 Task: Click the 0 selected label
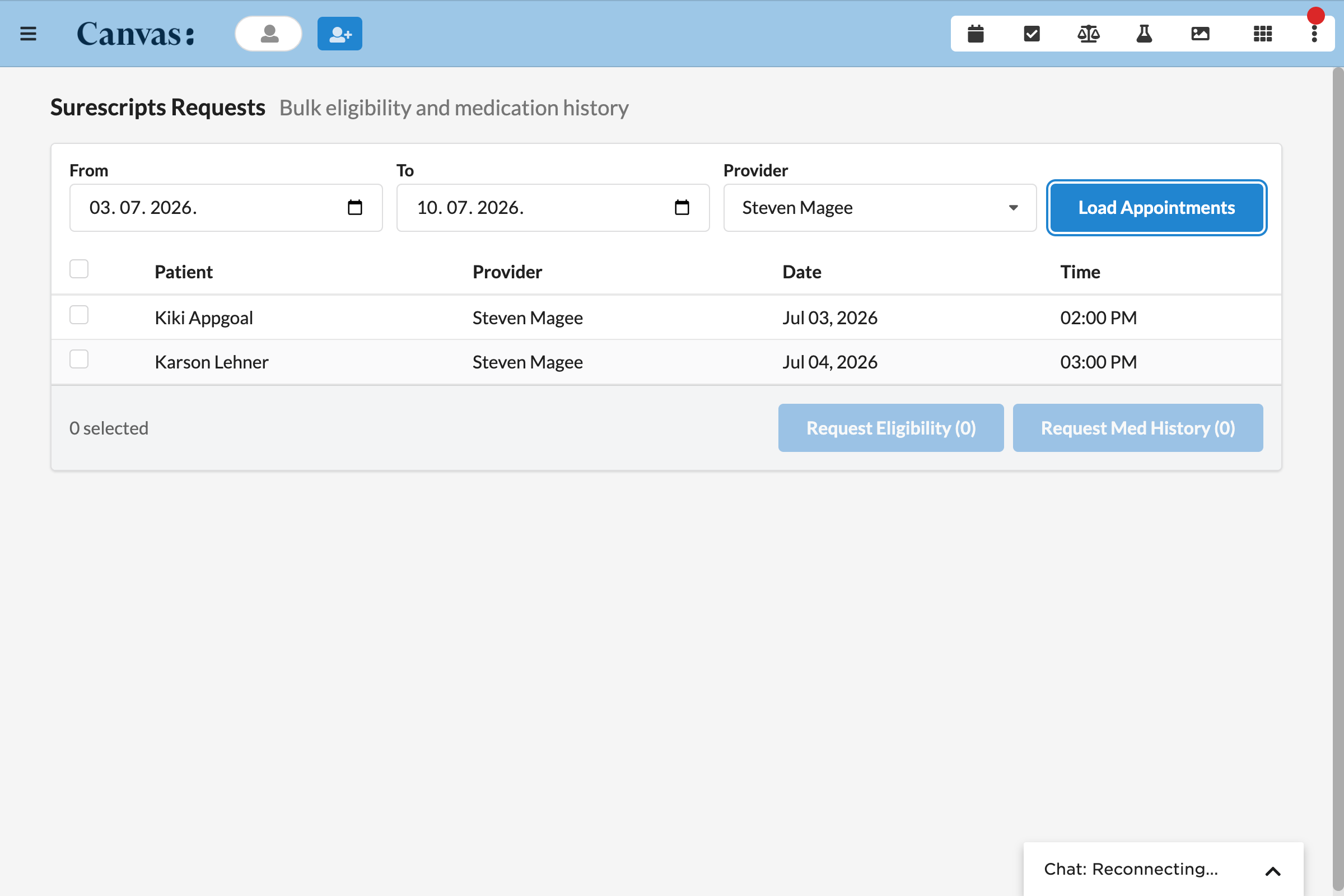(x=109, y=428)
